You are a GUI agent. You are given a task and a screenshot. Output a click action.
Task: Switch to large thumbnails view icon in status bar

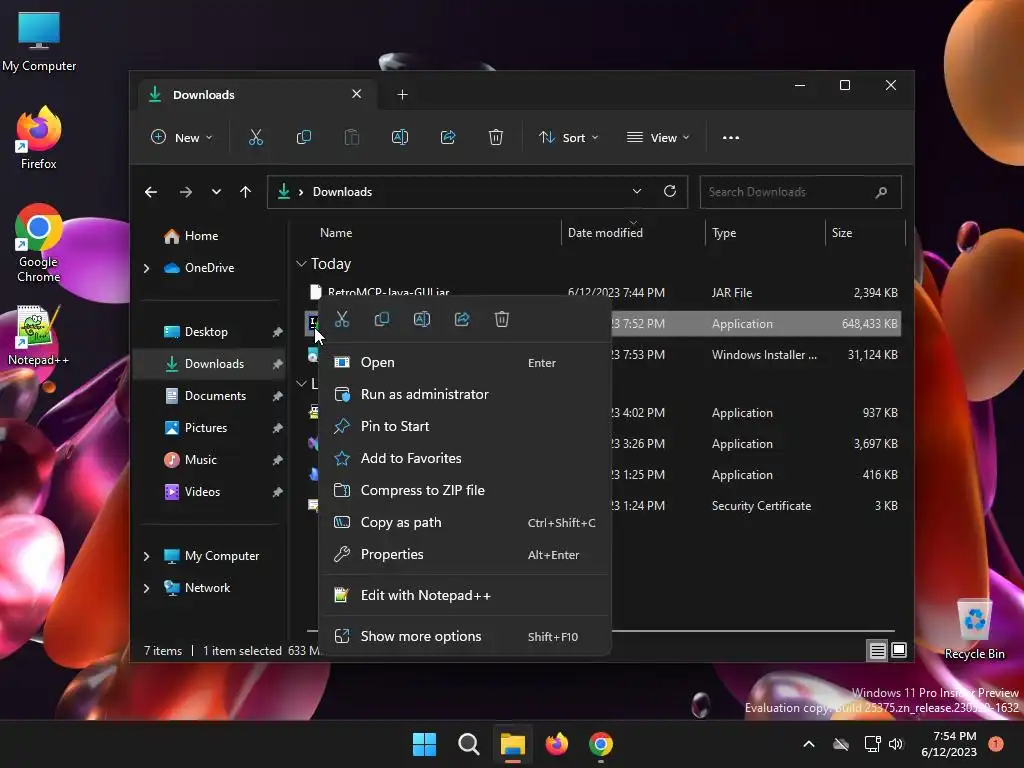[899, 650]
